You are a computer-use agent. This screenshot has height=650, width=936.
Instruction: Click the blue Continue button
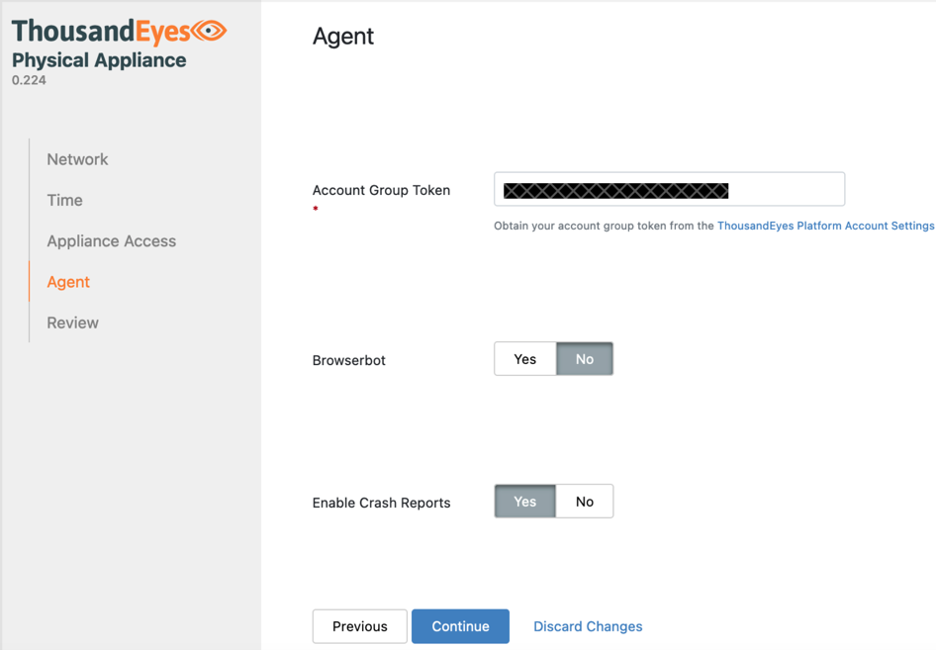point(460,626)
